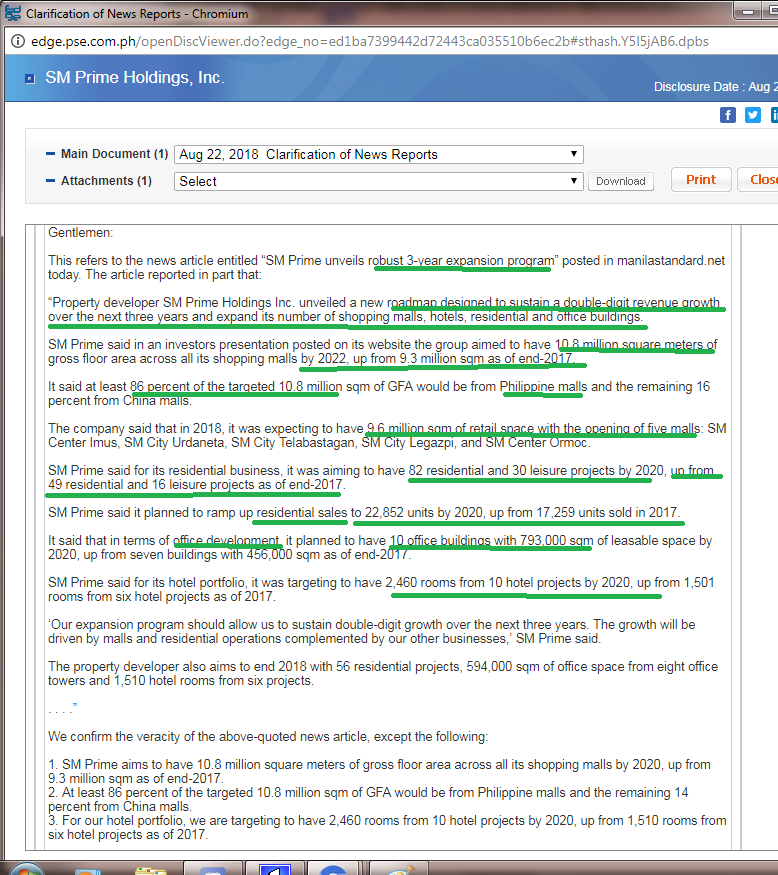Click 'Property developer SM Prime Holdings Inc.' quote
This screenshot has width=778, height=875.
tap(171, 302)
